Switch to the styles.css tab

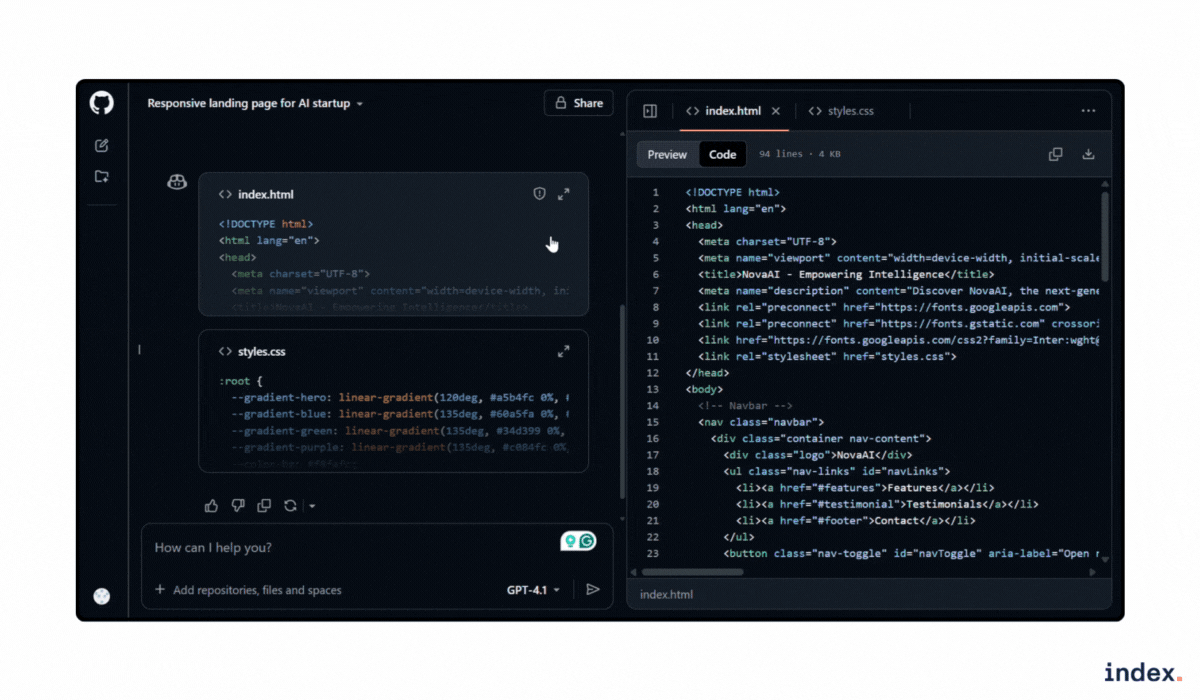[x=841, y=111]
